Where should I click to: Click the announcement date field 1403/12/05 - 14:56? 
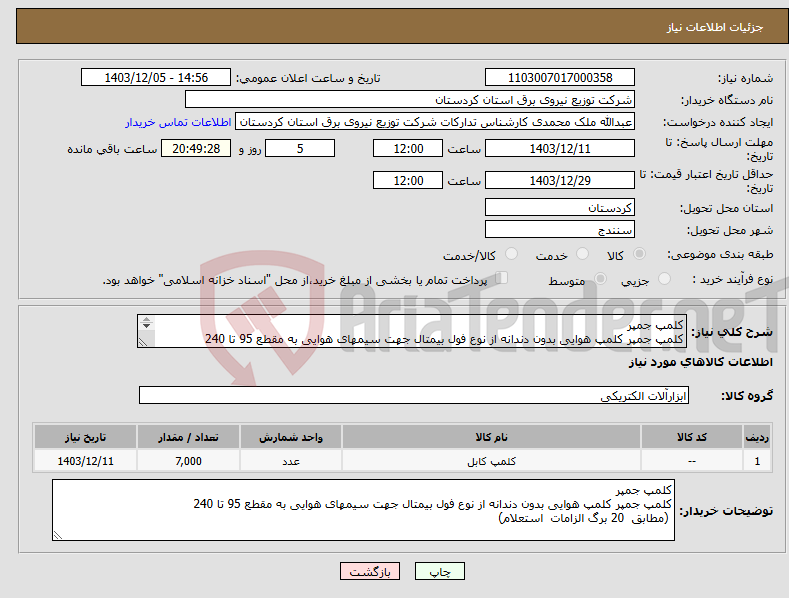point(156,78)
